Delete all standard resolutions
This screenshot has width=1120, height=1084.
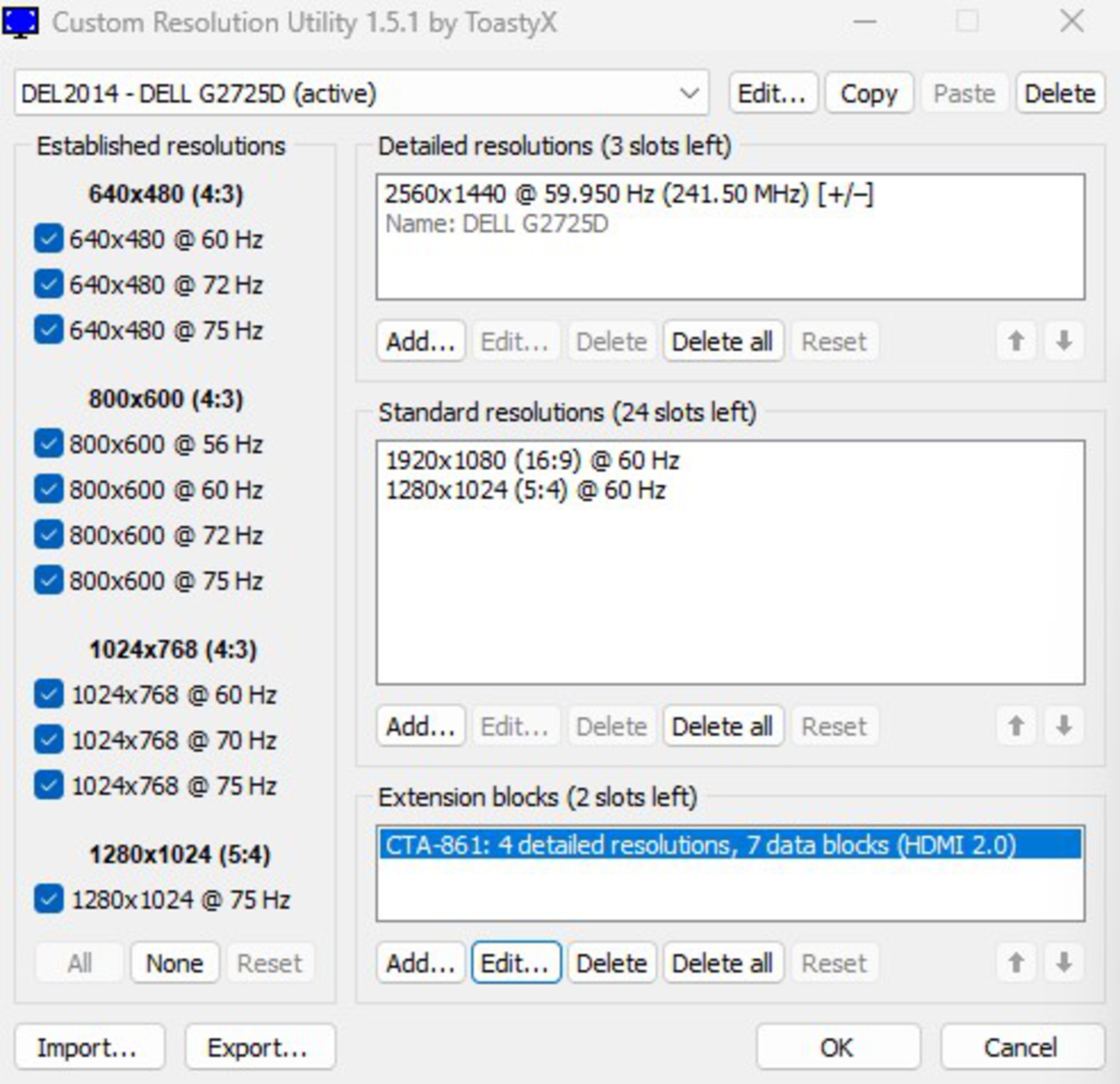[723, 726]
